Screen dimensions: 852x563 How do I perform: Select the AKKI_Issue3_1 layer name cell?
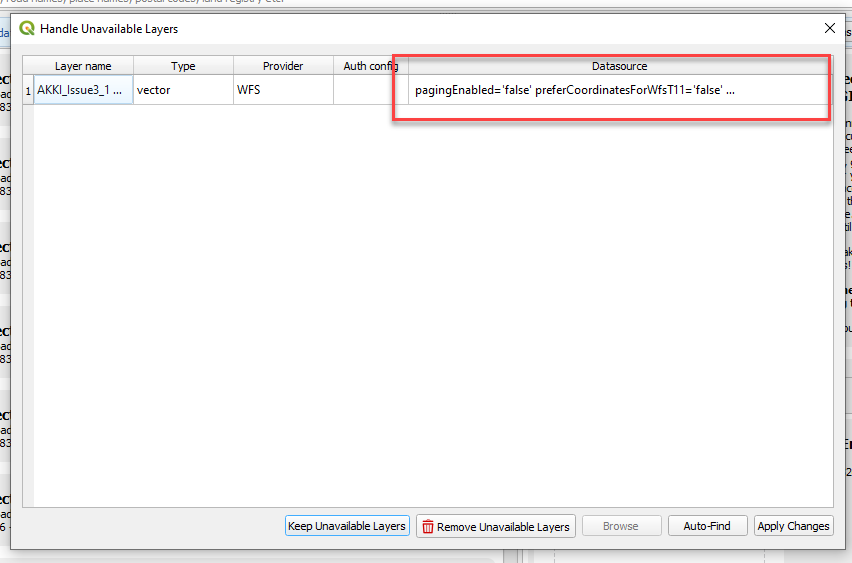click(83, 90)
